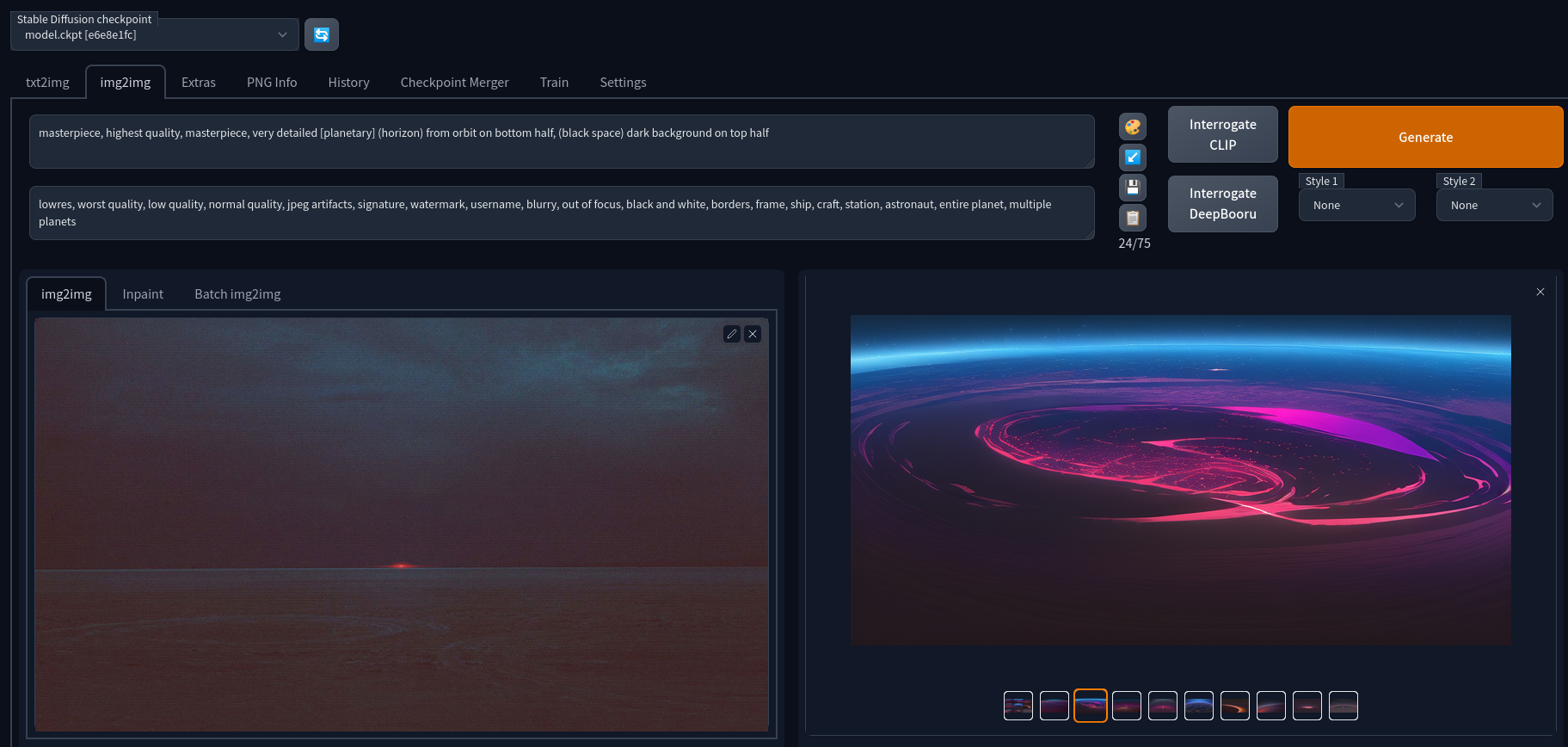Open the Extras tab
Viewport: 1568px width, 747px height.
(x=199, y=83)
